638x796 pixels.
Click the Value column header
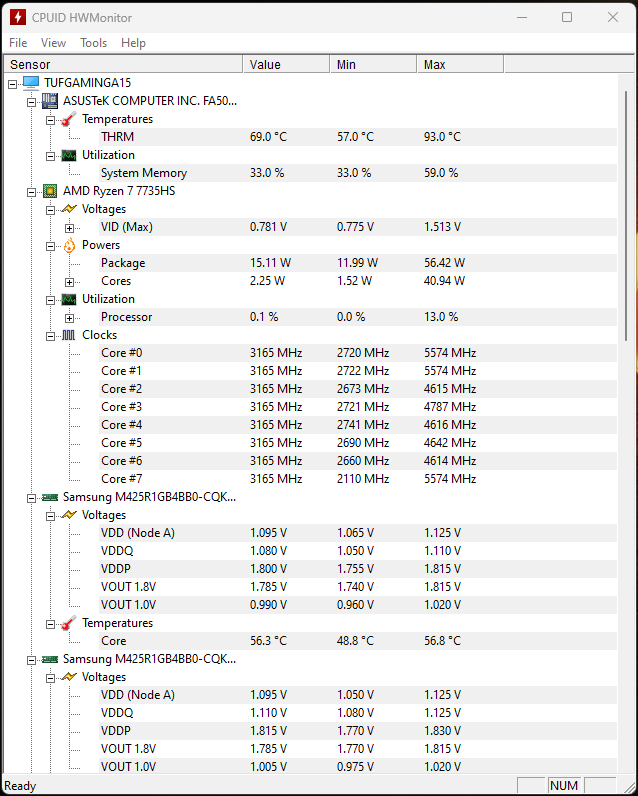click(287, 64)
